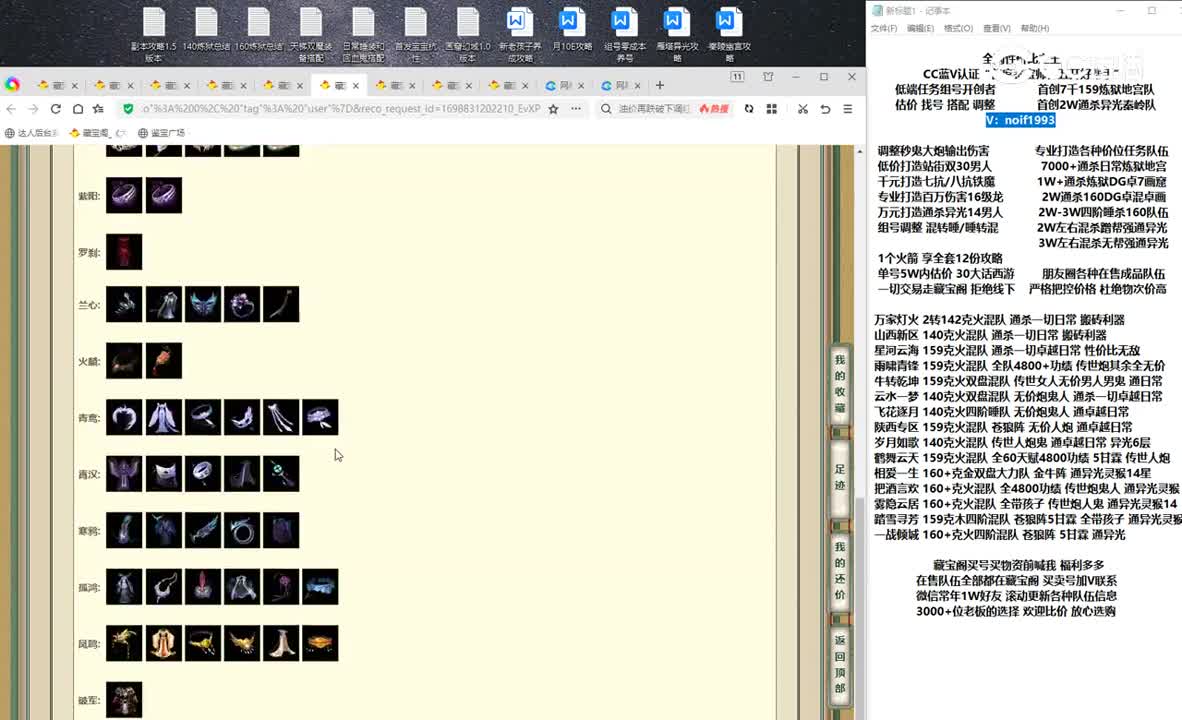The width and height of the screenshot is (1182, 720).
Task: Open desktop file 160炼狱总结
Action: [x=259, y=30]
